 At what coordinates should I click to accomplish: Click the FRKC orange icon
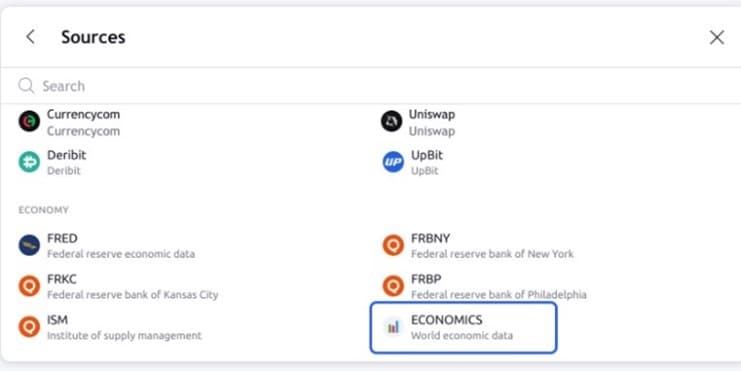click(x=29, y=286)
